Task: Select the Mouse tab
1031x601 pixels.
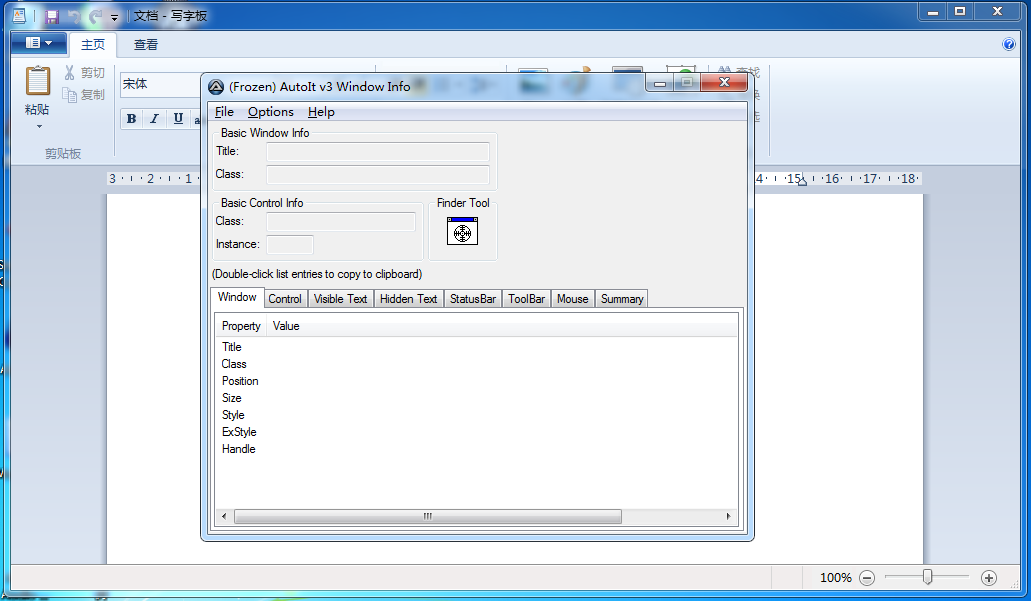Action: click(x=573, y=299)
